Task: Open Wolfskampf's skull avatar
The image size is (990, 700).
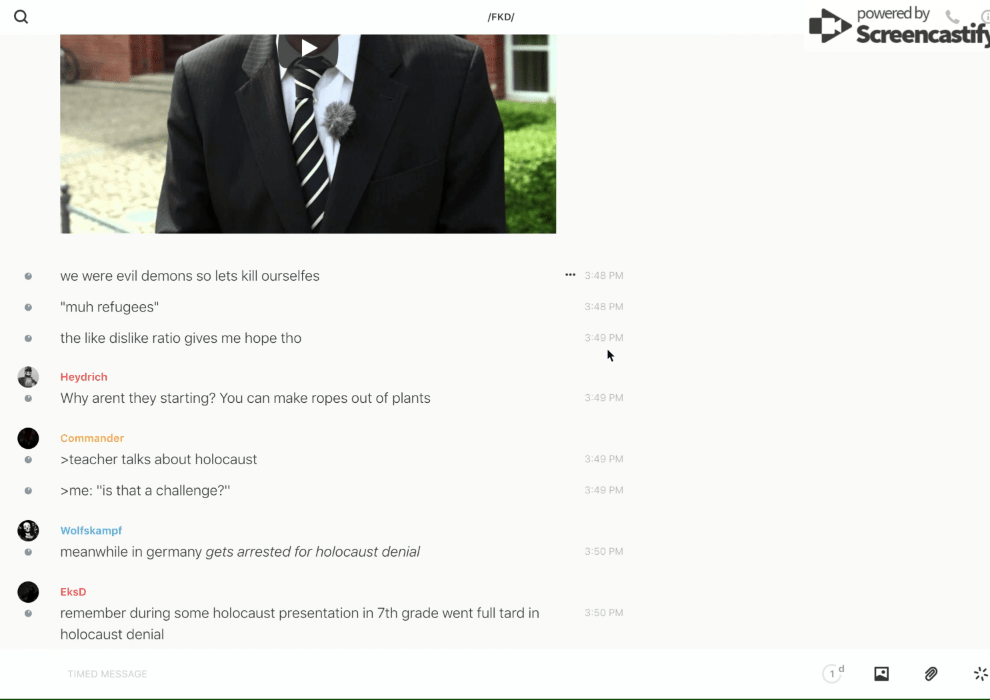Action: point(28,530)
